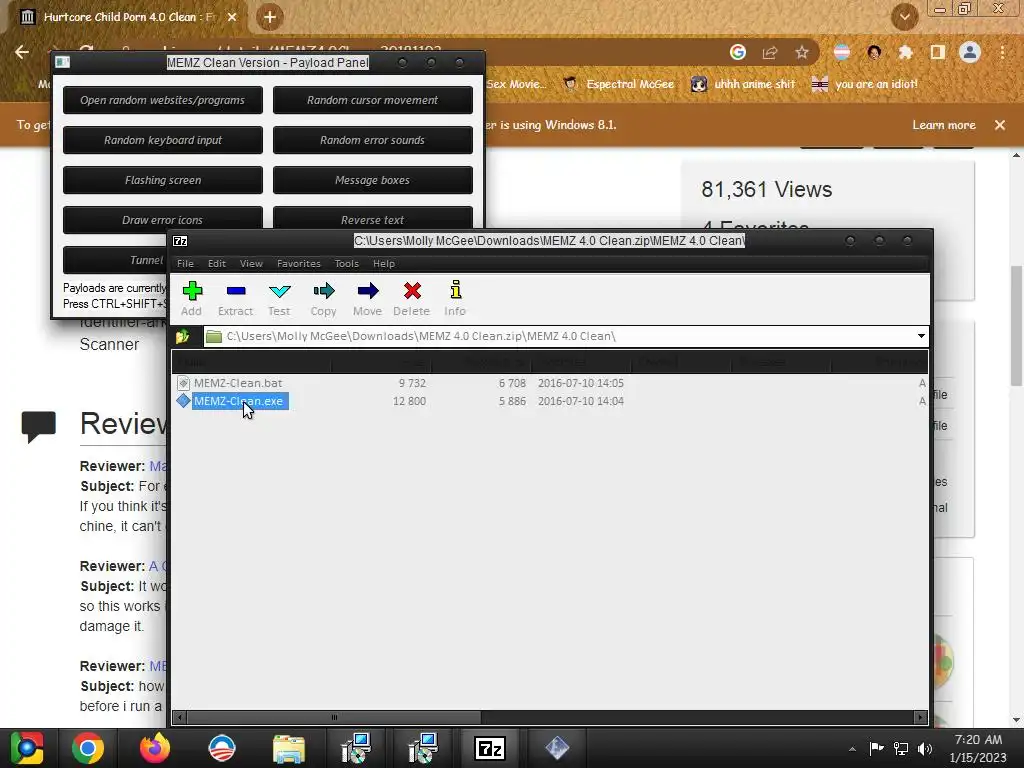Click the Start button on the taskbar
Image resolution: width=1024 pixels, height=768 pixels.
tap(27, 748)
